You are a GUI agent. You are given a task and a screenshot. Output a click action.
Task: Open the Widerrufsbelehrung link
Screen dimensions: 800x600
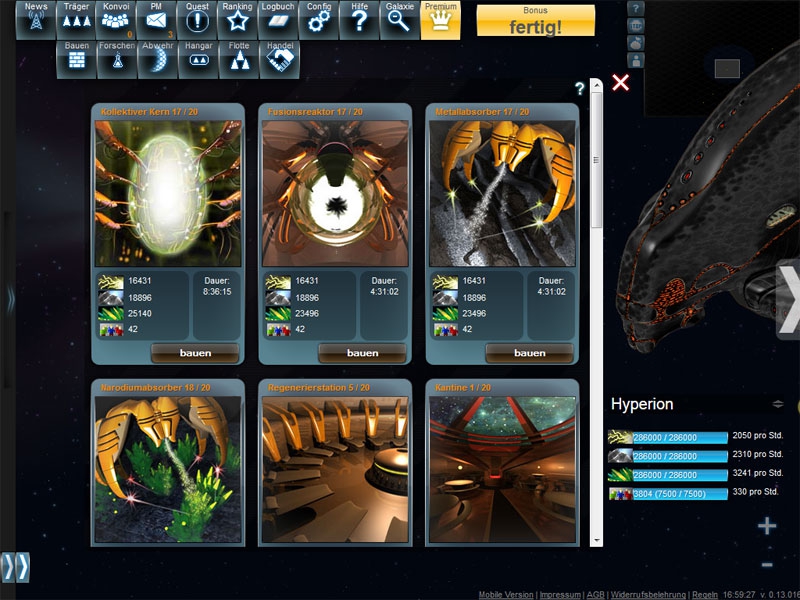pos(648,594)
